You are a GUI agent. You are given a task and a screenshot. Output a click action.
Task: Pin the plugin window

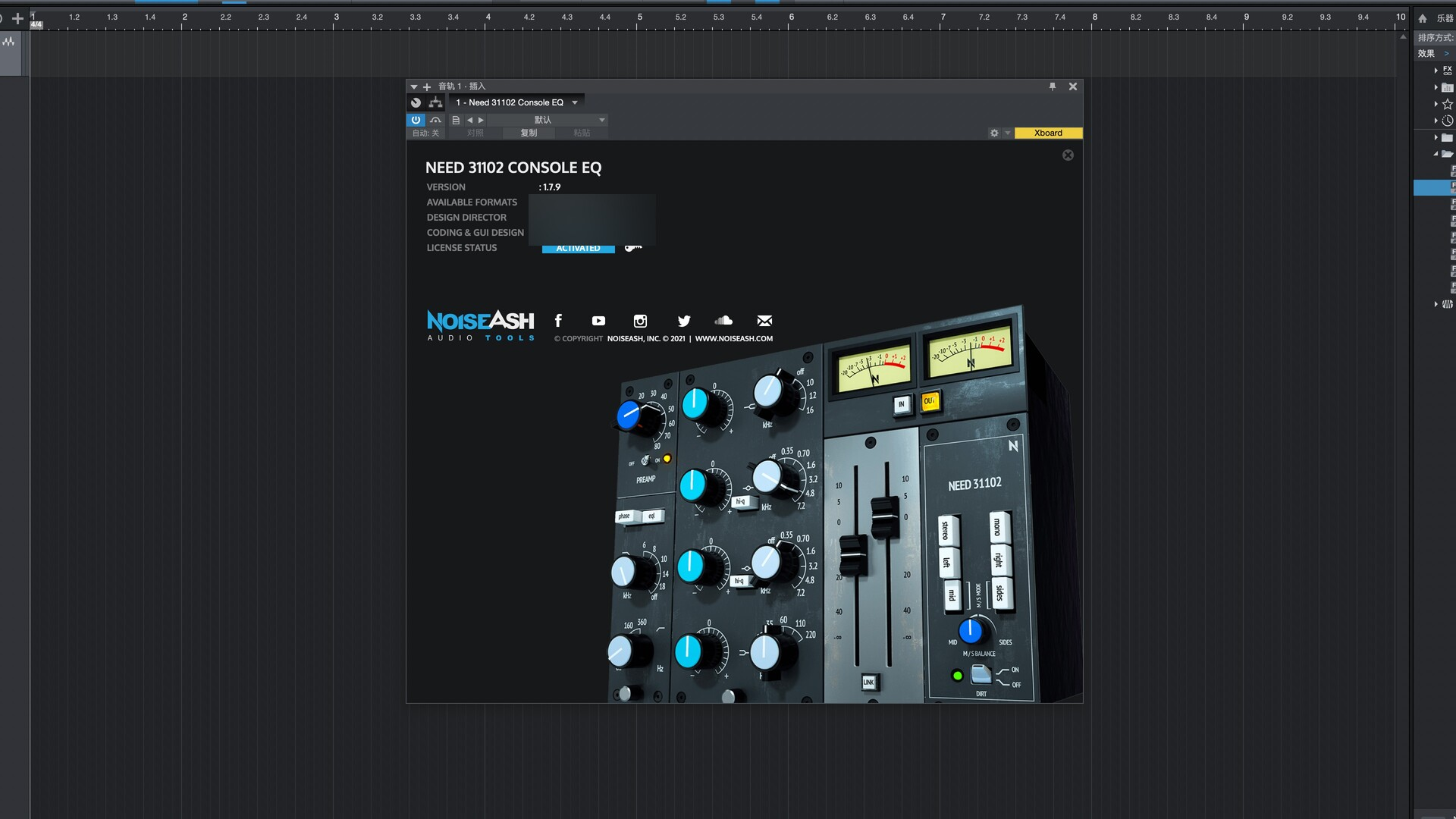(1053, 86)
